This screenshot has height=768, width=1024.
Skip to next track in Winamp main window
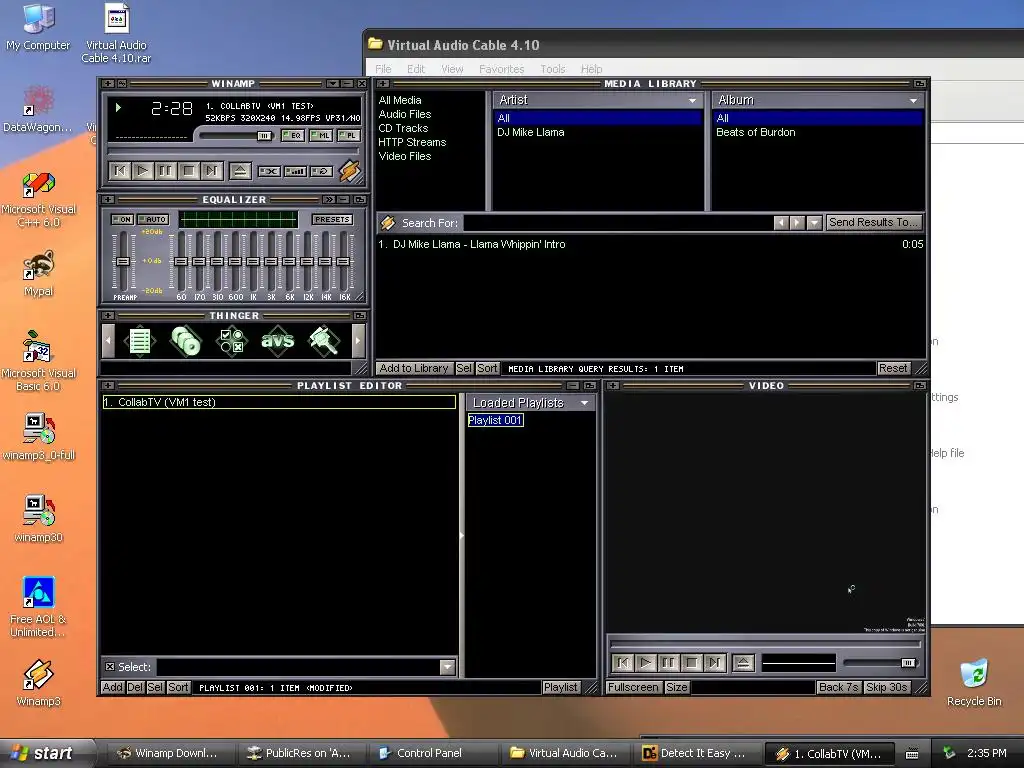211,171
